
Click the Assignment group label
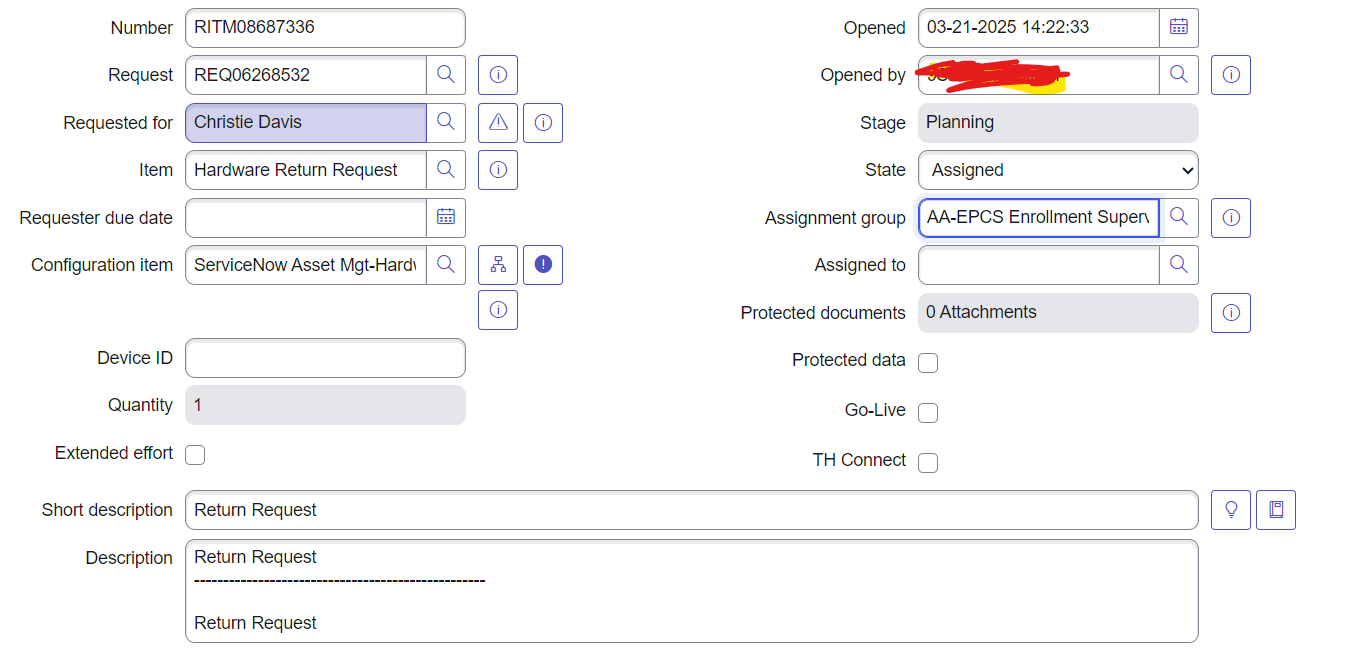(835, 218)
